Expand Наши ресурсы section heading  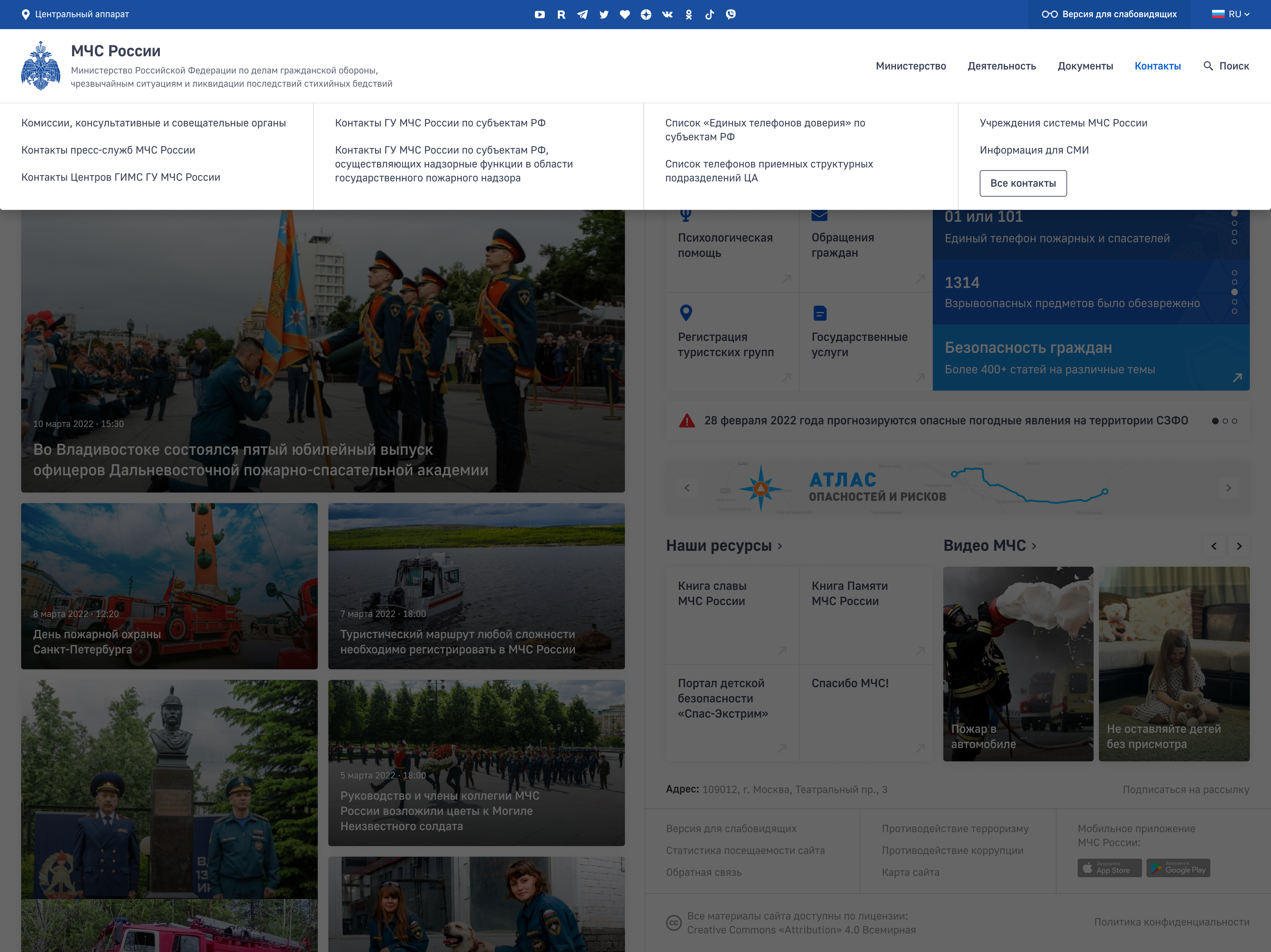tap(724, 546)
